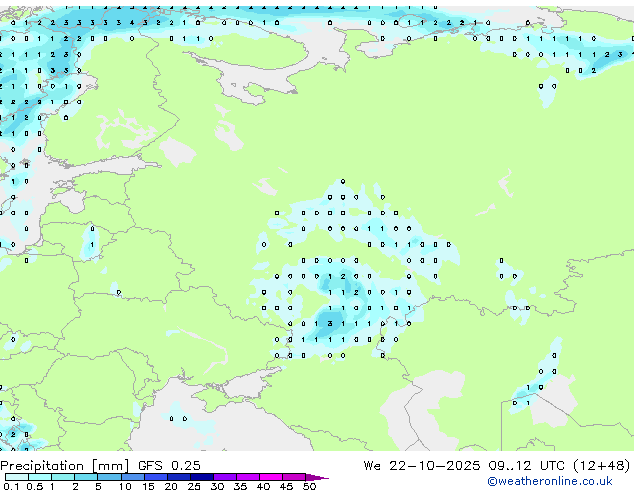Image resolution: width=634 pixels, height=490 pixels.
Task: Click the 25–30 mm dark navy legend swatch
Action: 201,477
